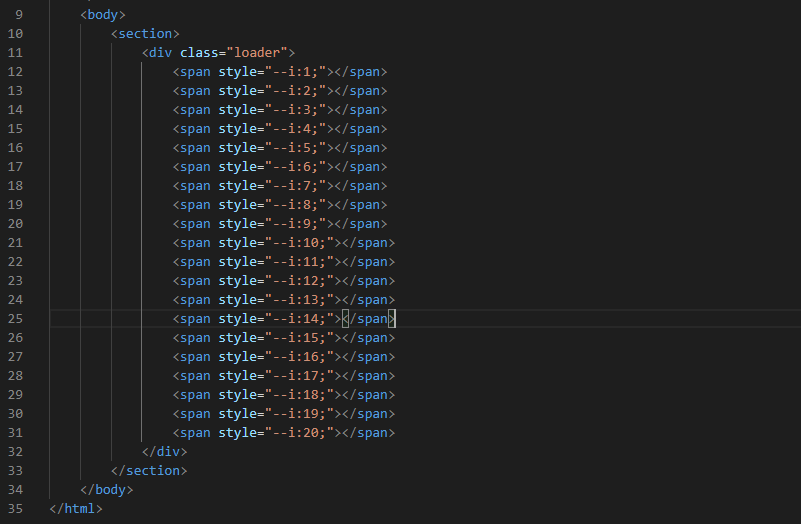Viewport: 801px width, 524px height.
Task: Click the --i:3; style value
Action: pyautogui.click(x=295, y=110)
